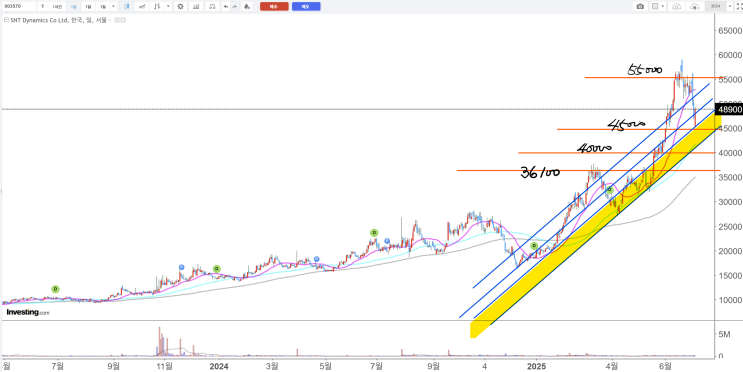Collapse the SNT Dynamics legend box icon
This screenshot has height=372, width=743.
pos(7,20)
